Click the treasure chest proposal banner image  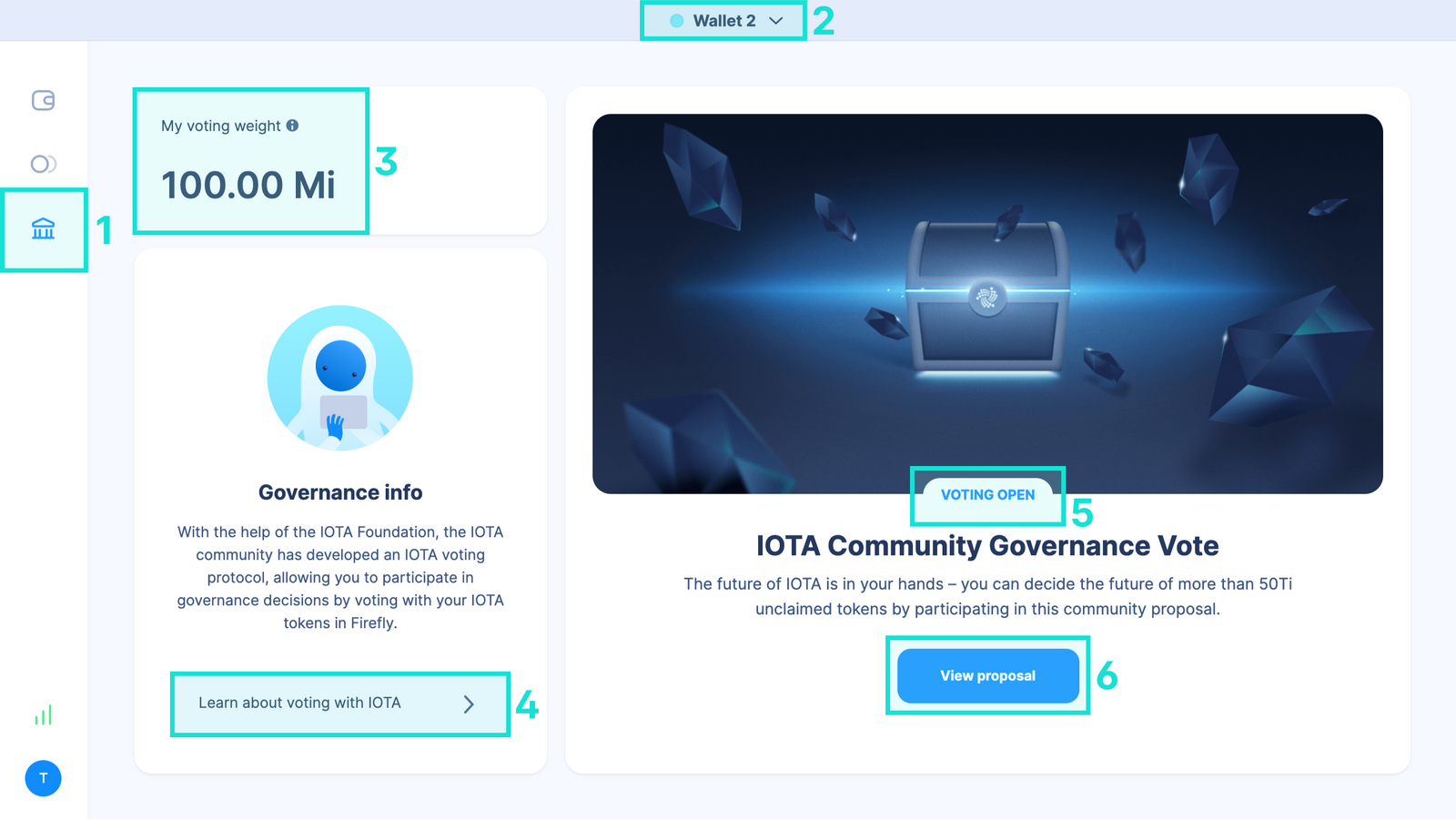click(x=987, y=304)
